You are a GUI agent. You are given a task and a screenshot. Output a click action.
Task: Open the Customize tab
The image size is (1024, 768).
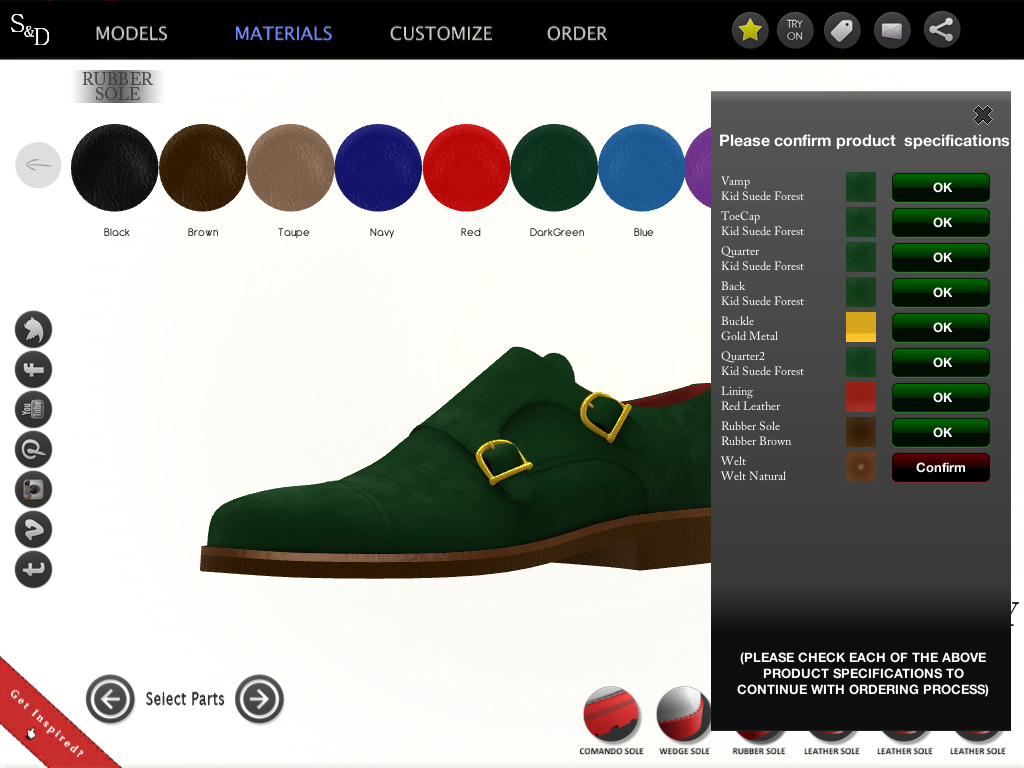[441, 33]
